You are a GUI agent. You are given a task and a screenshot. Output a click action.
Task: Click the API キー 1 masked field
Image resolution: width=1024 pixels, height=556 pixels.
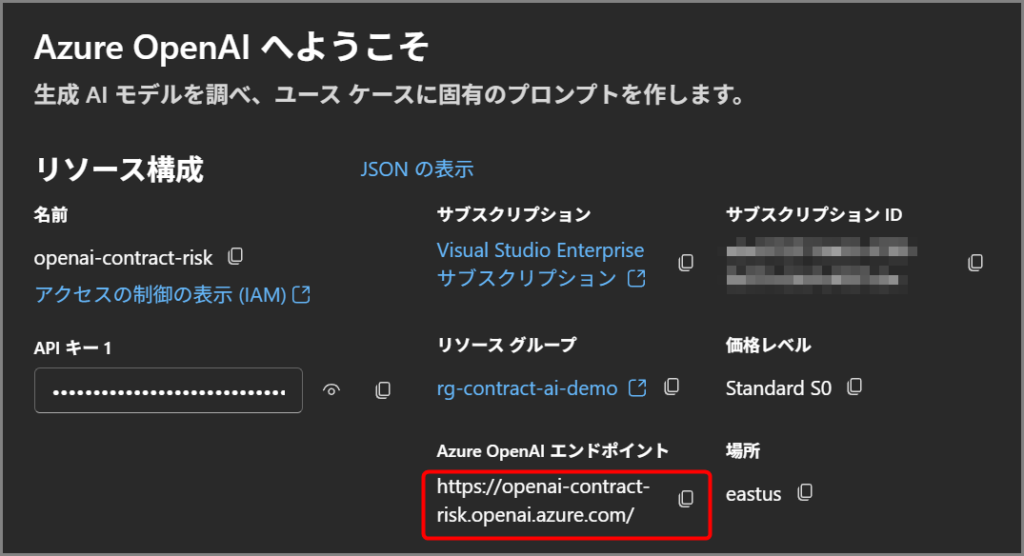(168, 390)
